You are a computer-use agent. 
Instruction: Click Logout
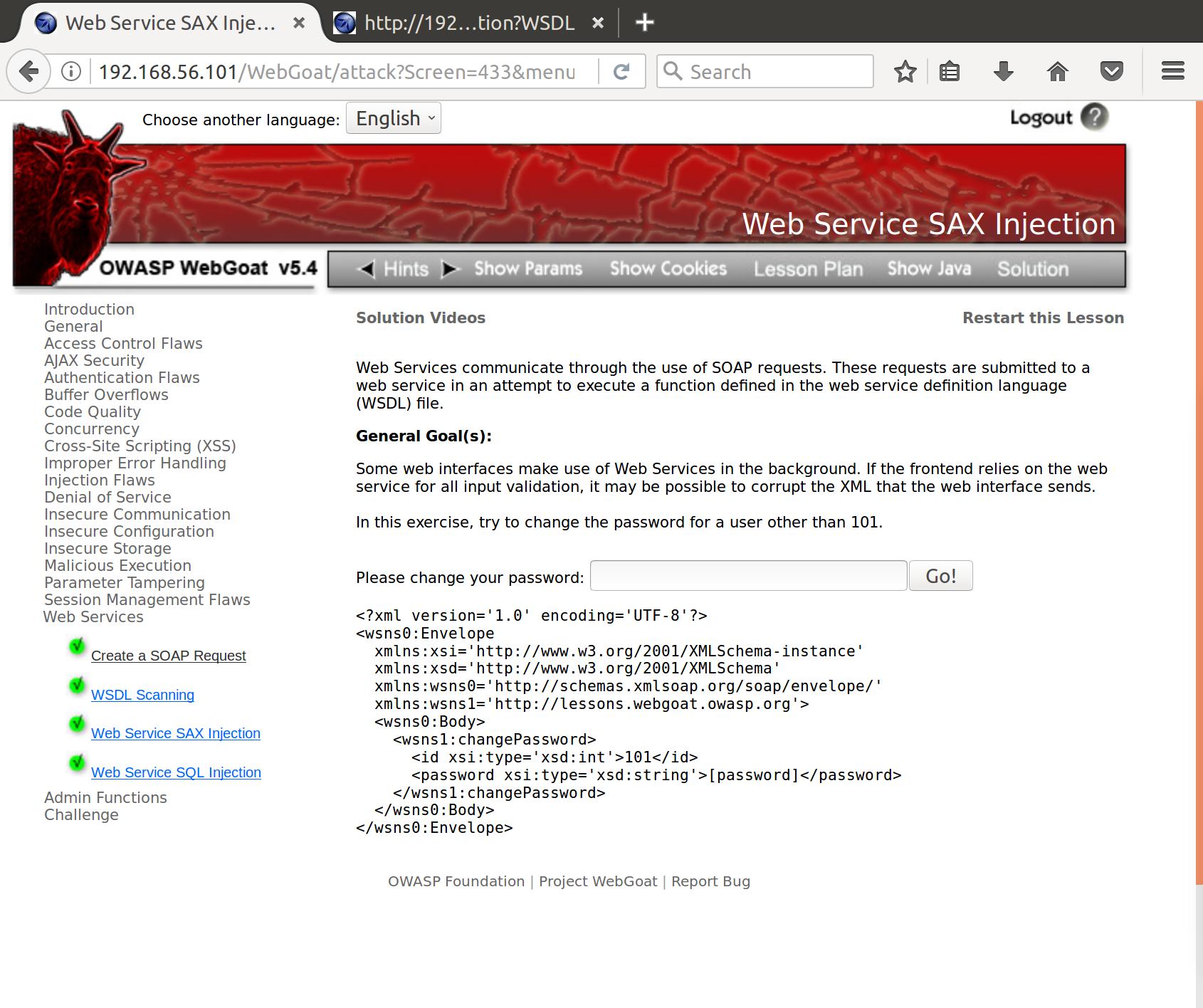coord(1041,118)
